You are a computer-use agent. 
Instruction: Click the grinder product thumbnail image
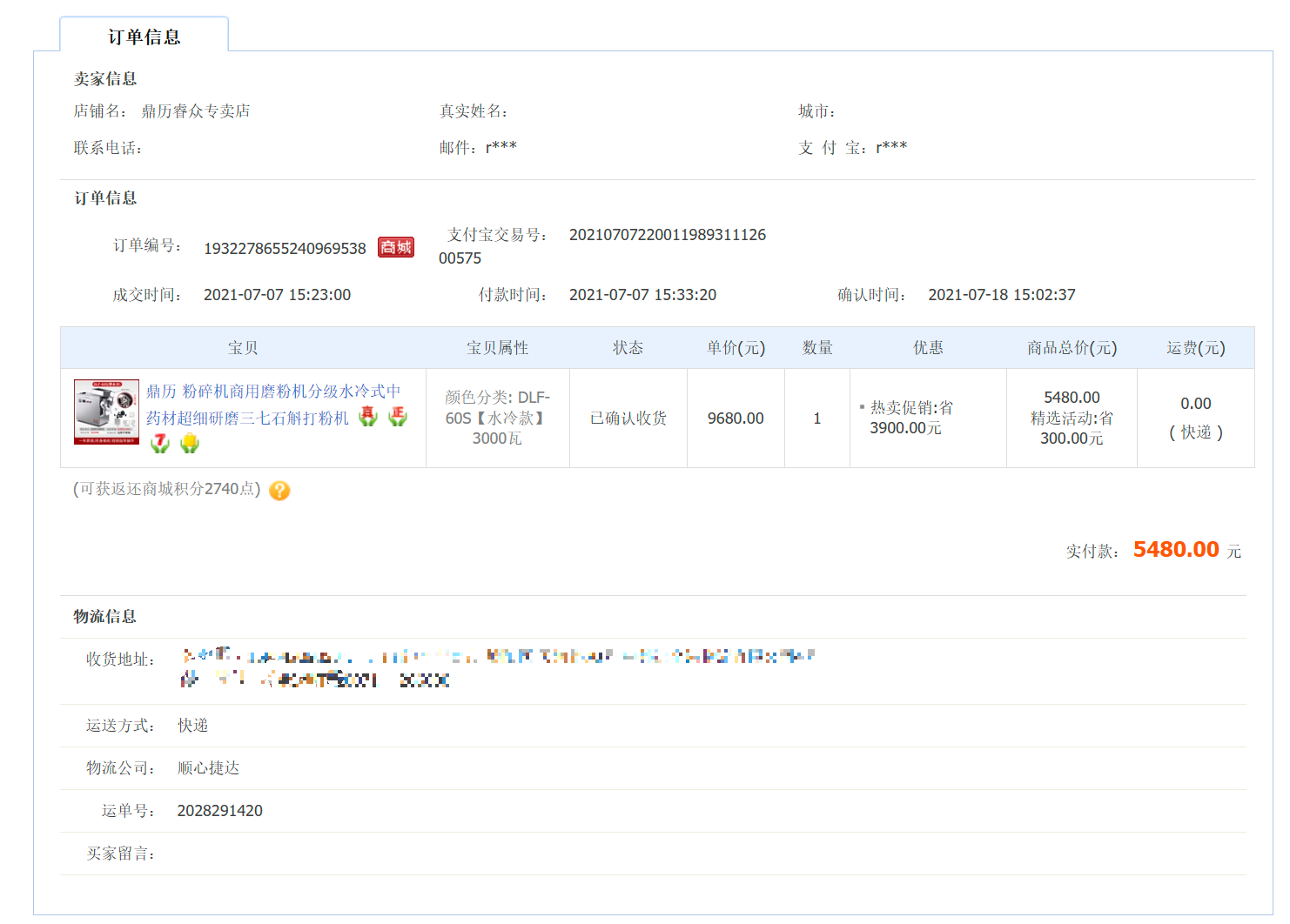107,412
